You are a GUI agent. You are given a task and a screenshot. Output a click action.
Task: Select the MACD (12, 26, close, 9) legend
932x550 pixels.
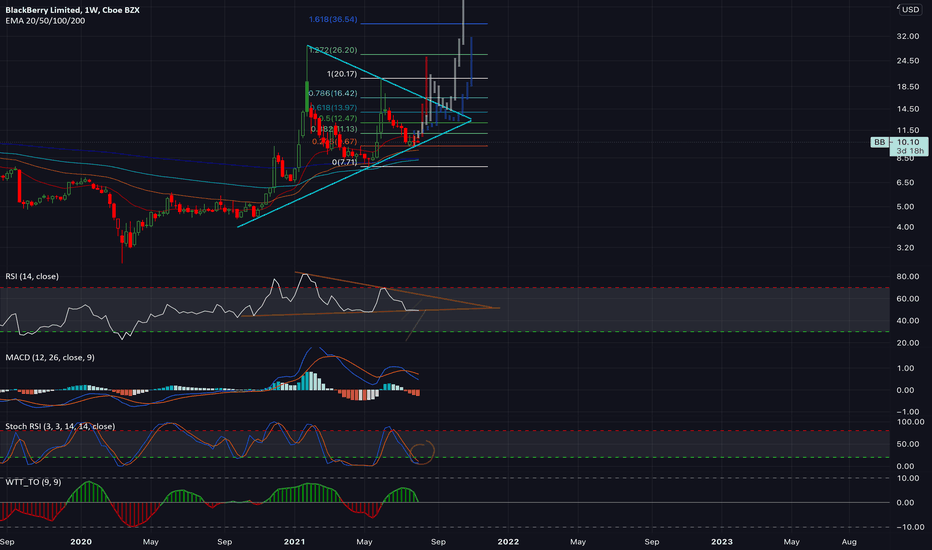click(50, 357)
